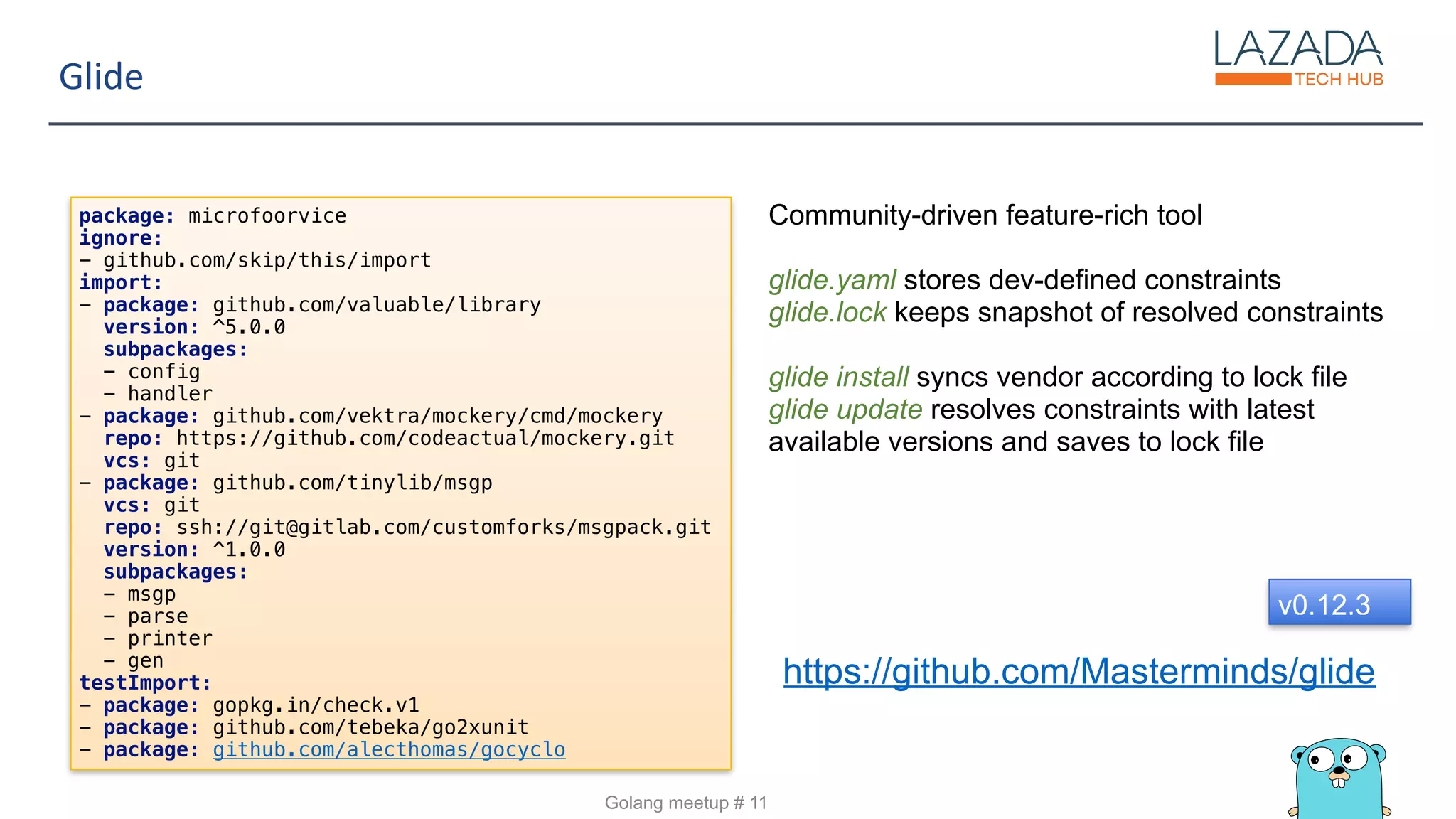Click the testImport key in code
Viewport: 1456px width, 819px height.
145,682
